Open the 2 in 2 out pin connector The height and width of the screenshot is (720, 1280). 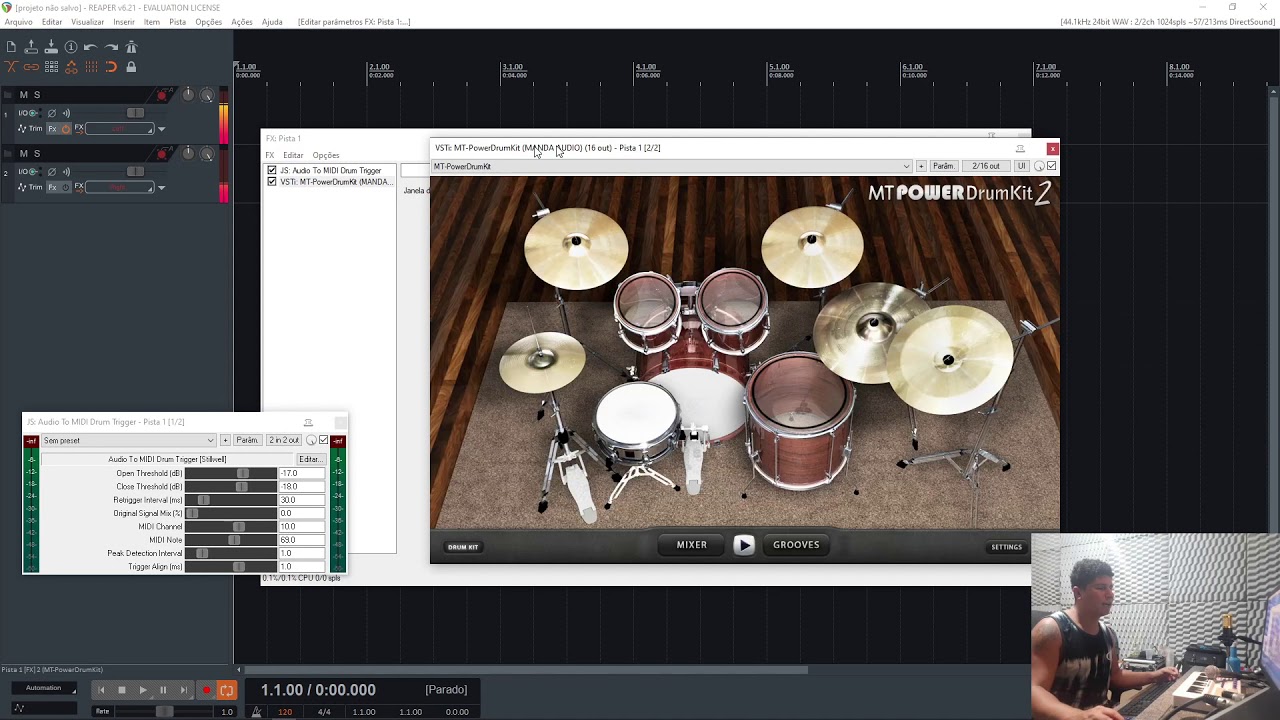[283, 440]
